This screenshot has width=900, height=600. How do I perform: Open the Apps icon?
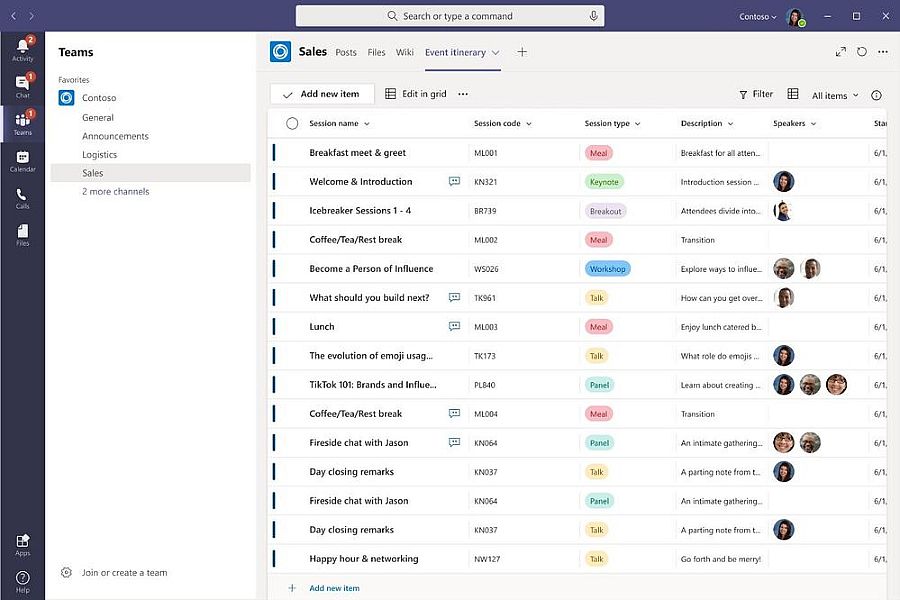coord(22,544)
